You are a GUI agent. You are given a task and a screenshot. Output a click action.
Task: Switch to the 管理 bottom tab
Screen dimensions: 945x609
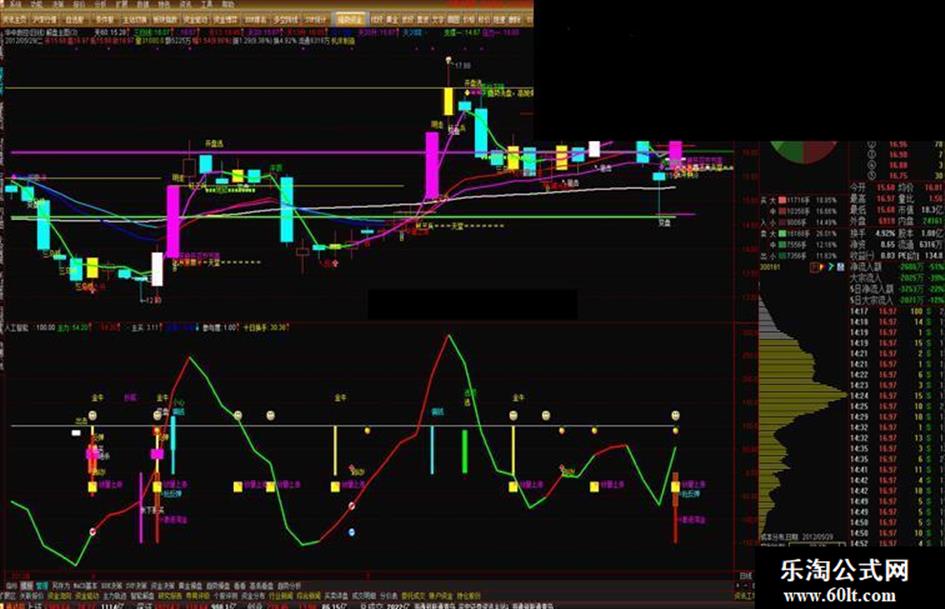coord(42,586)
